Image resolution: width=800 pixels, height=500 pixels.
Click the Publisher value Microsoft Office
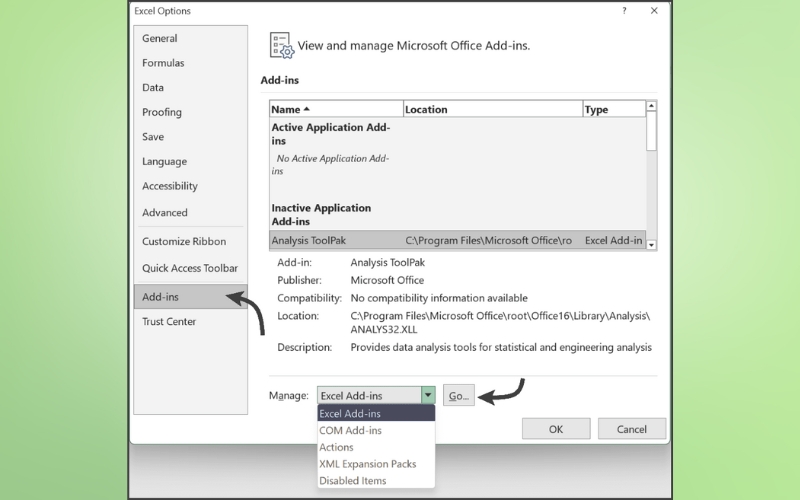387,280
